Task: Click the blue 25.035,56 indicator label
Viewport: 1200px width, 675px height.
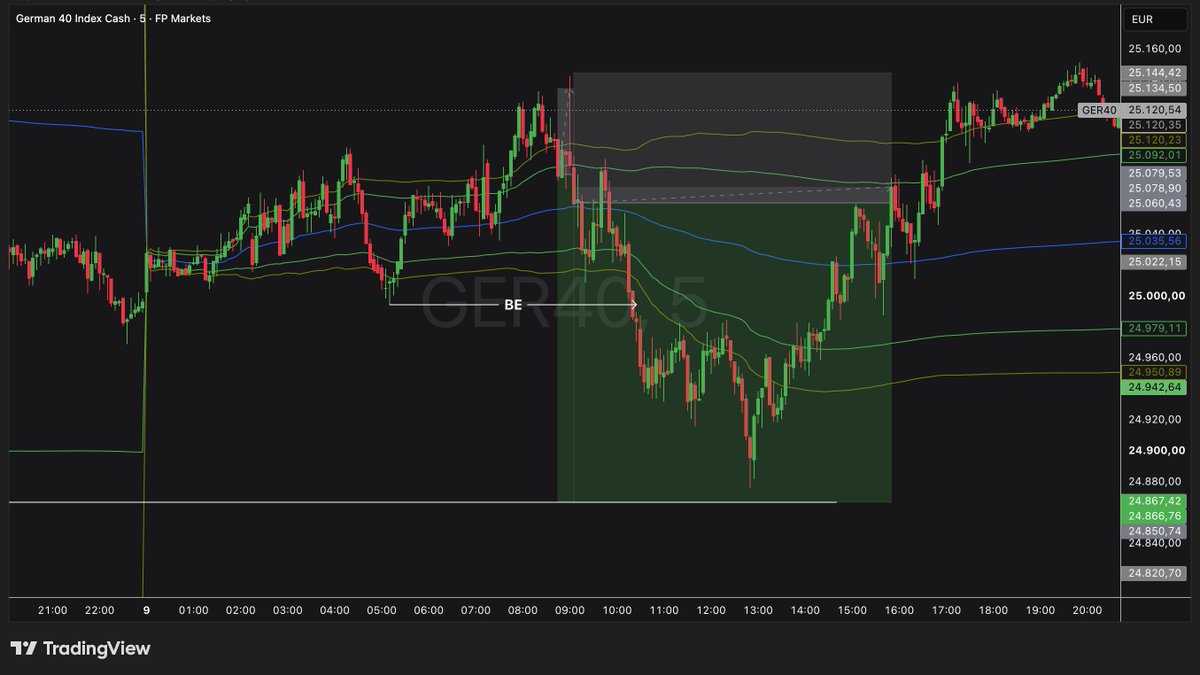Action: coord(1155,241)
